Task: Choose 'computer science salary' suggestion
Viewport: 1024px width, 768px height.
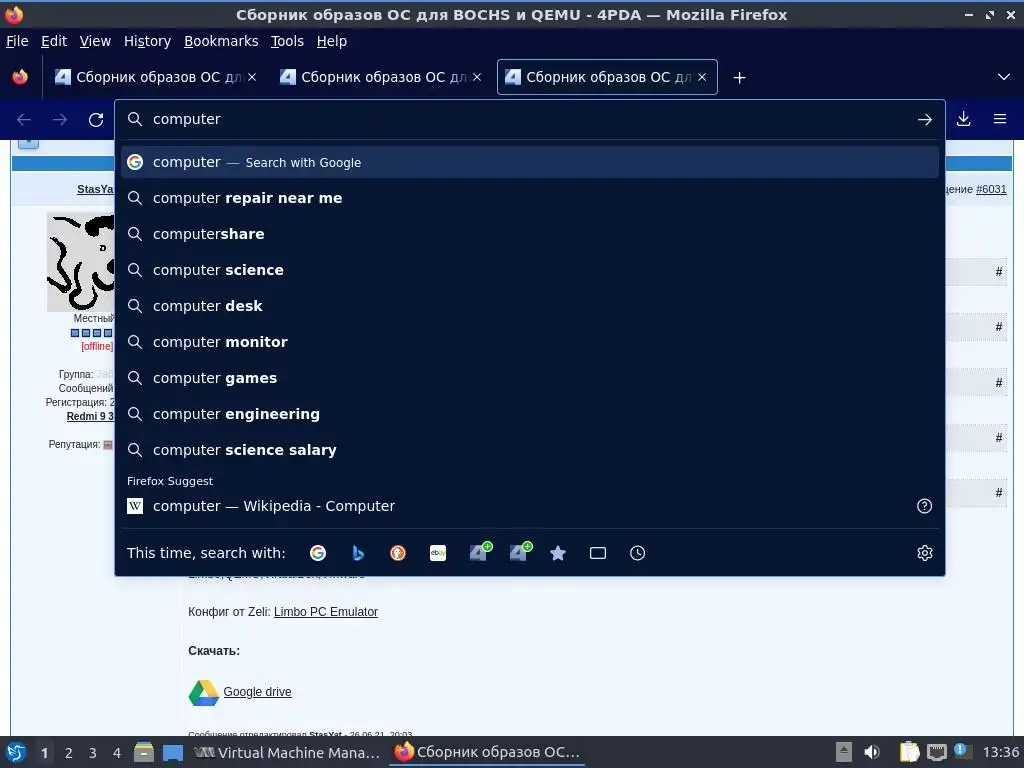Action: [530, 449]
